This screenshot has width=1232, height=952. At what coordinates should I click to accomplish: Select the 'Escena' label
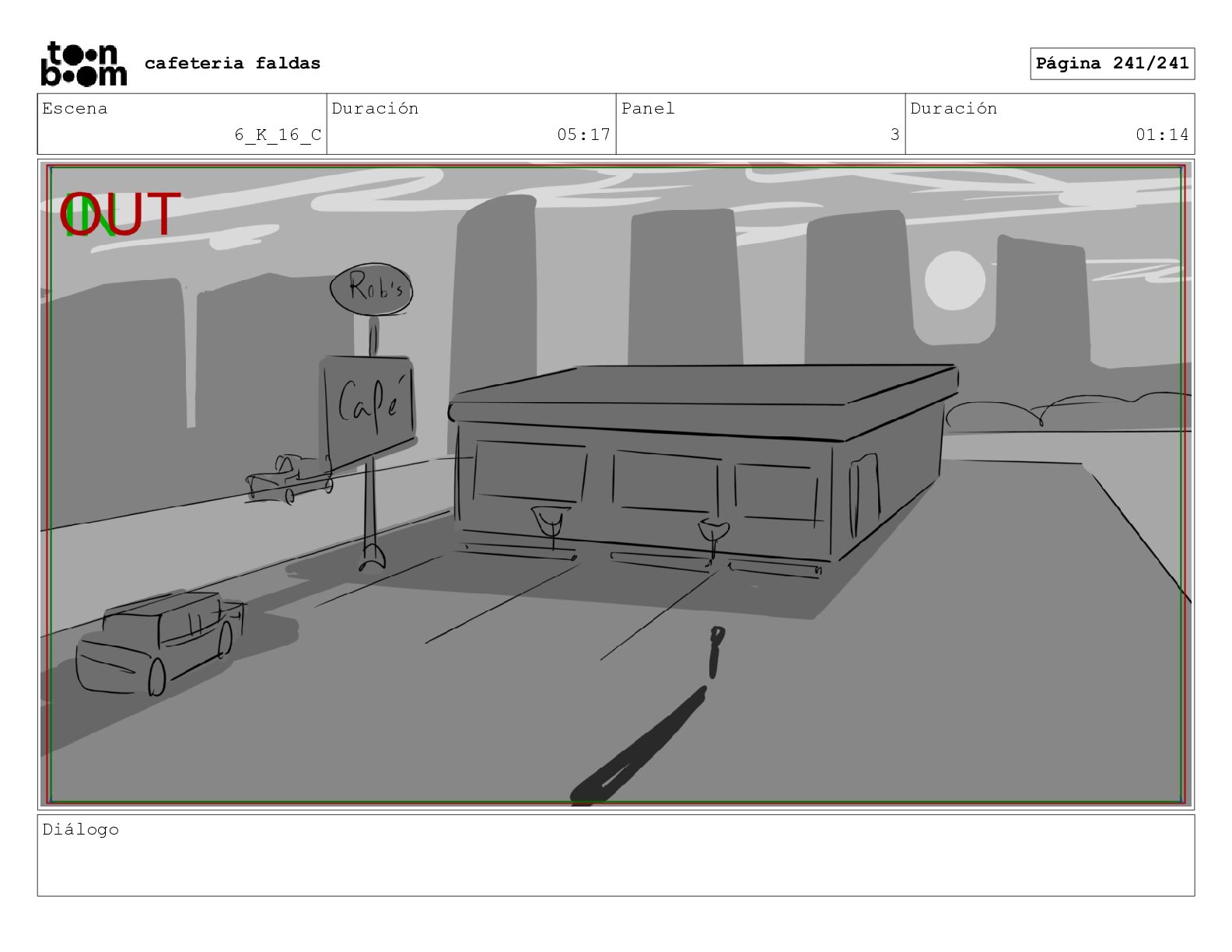click(75, 108)
